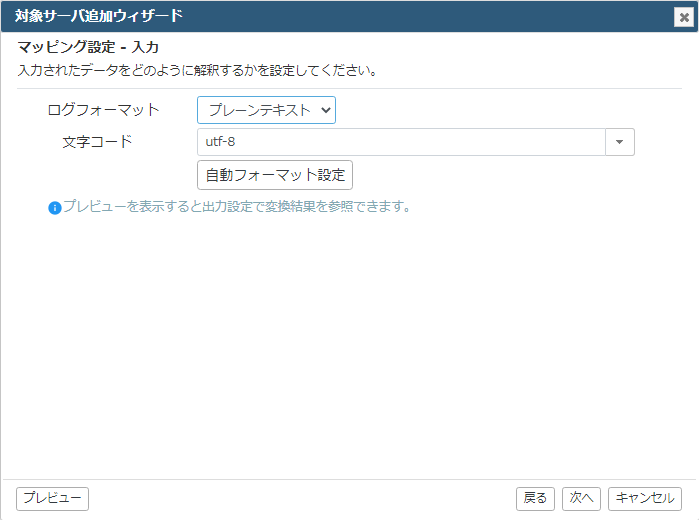Click the 文字コード label
This screenshot has width=699, height=520.
(97, 142)
